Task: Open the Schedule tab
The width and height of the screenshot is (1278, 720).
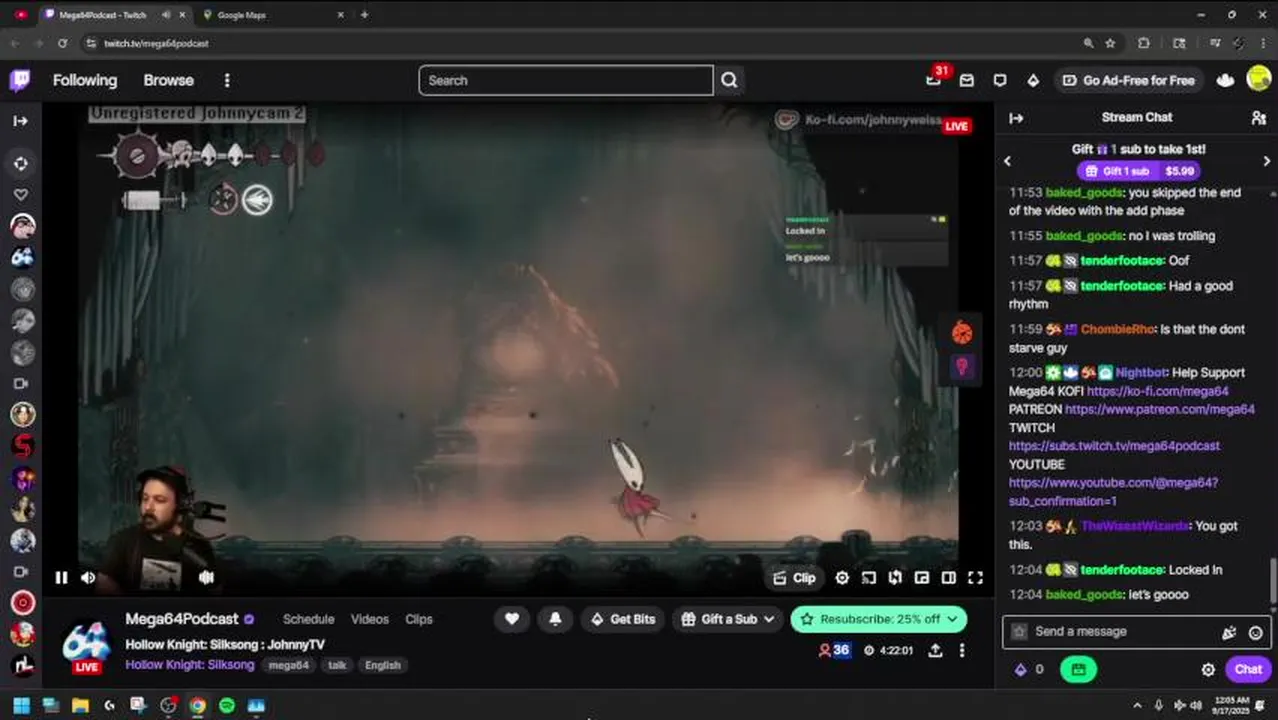Action: [308, 619]
